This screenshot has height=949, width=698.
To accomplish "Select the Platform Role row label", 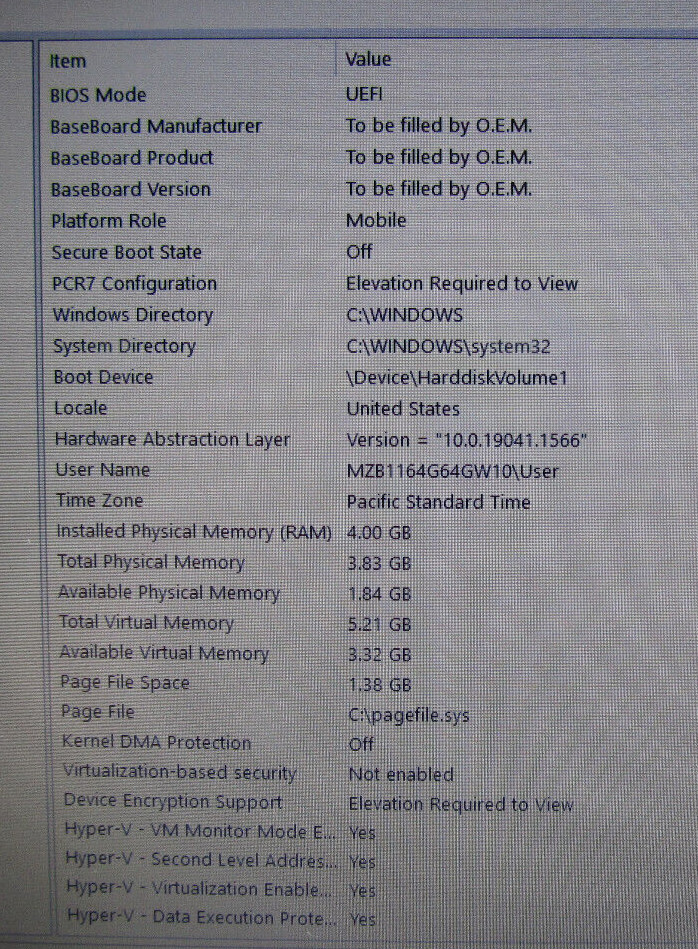I will pos(109,221).
